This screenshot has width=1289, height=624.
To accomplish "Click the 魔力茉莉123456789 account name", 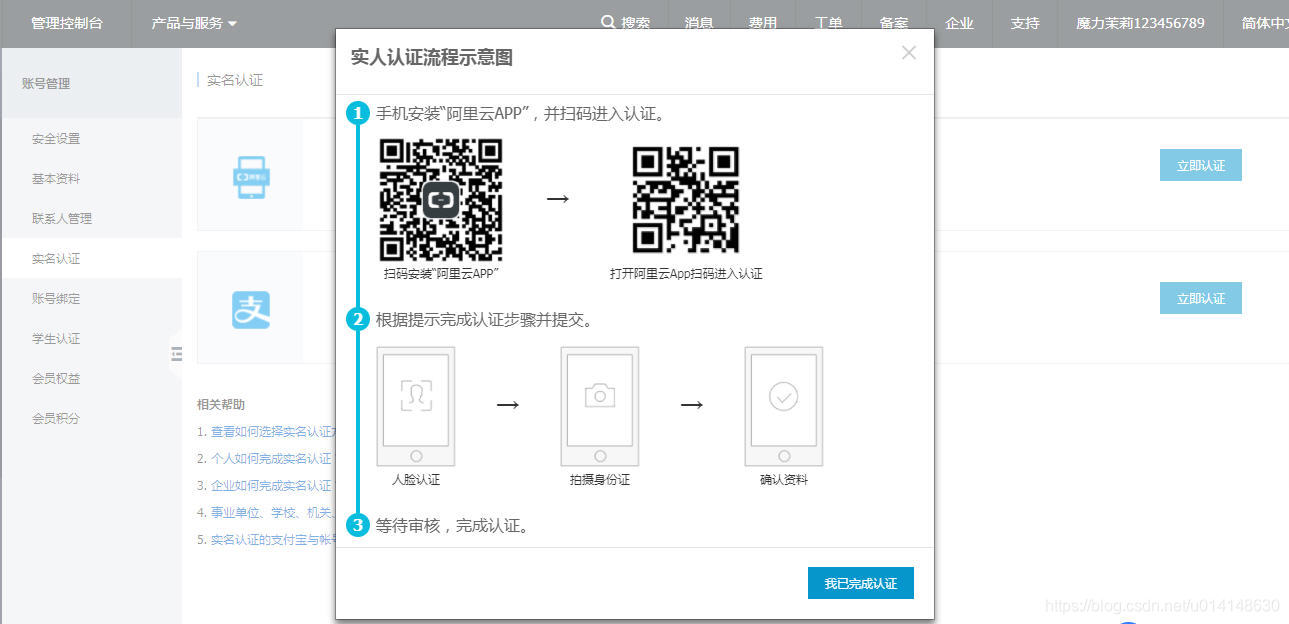I will click(1140, 22).
